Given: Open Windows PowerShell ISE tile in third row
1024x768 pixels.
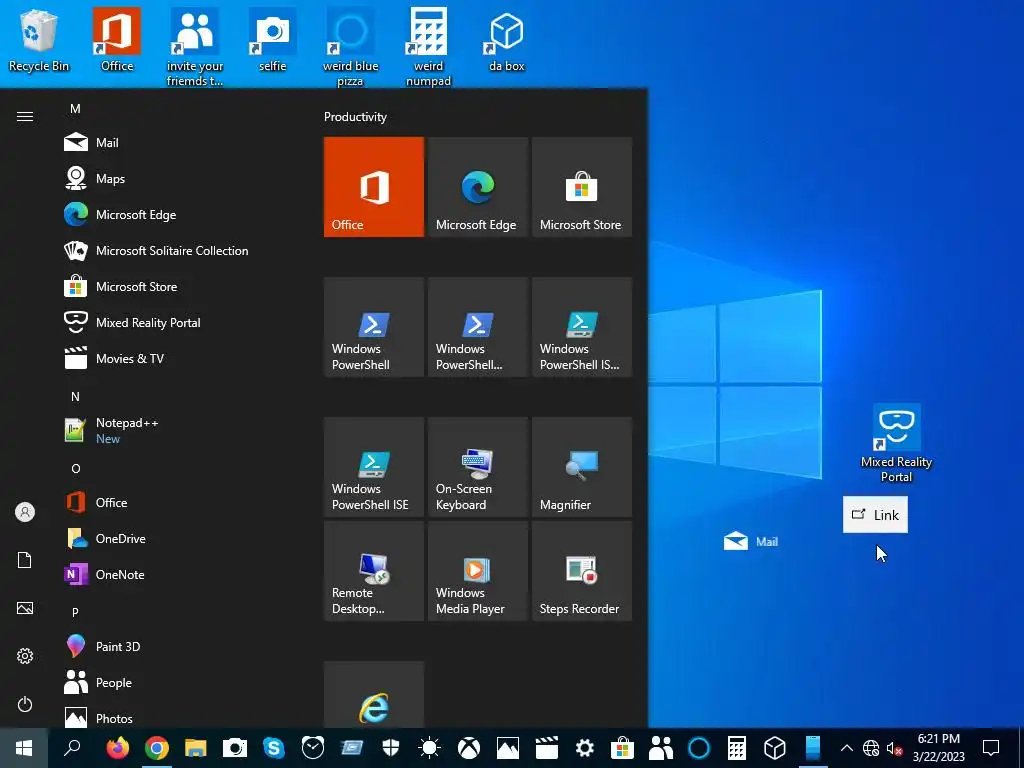Looking at the screenshot, I should [374, 467].
